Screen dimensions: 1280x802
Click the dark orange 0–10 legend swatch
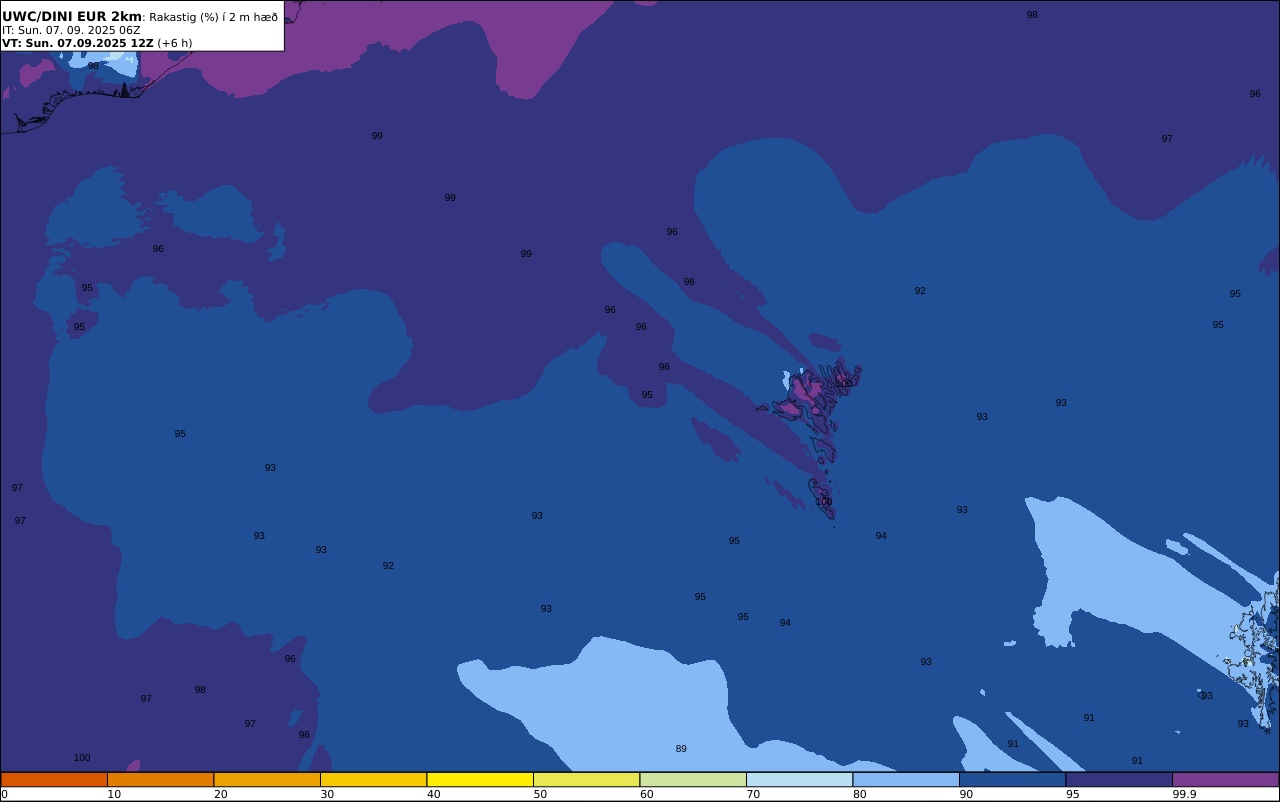pyautogui.click(x=54, y=779)
